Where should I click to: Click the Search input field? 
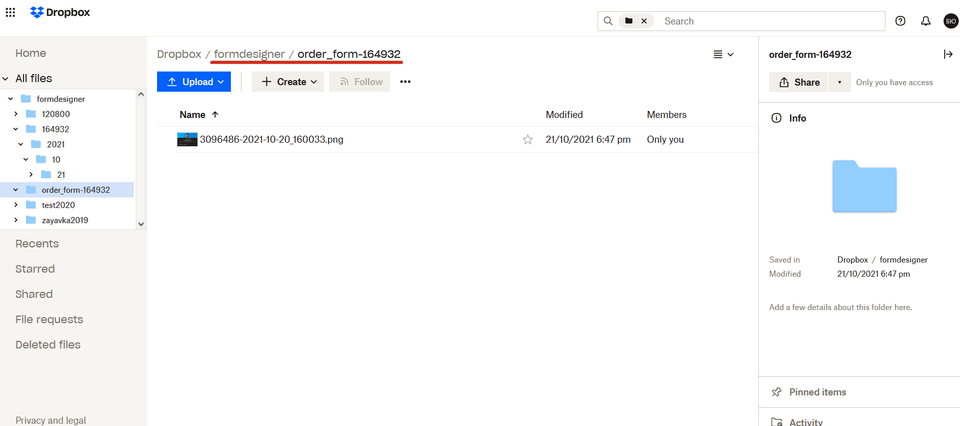point(770,21)
